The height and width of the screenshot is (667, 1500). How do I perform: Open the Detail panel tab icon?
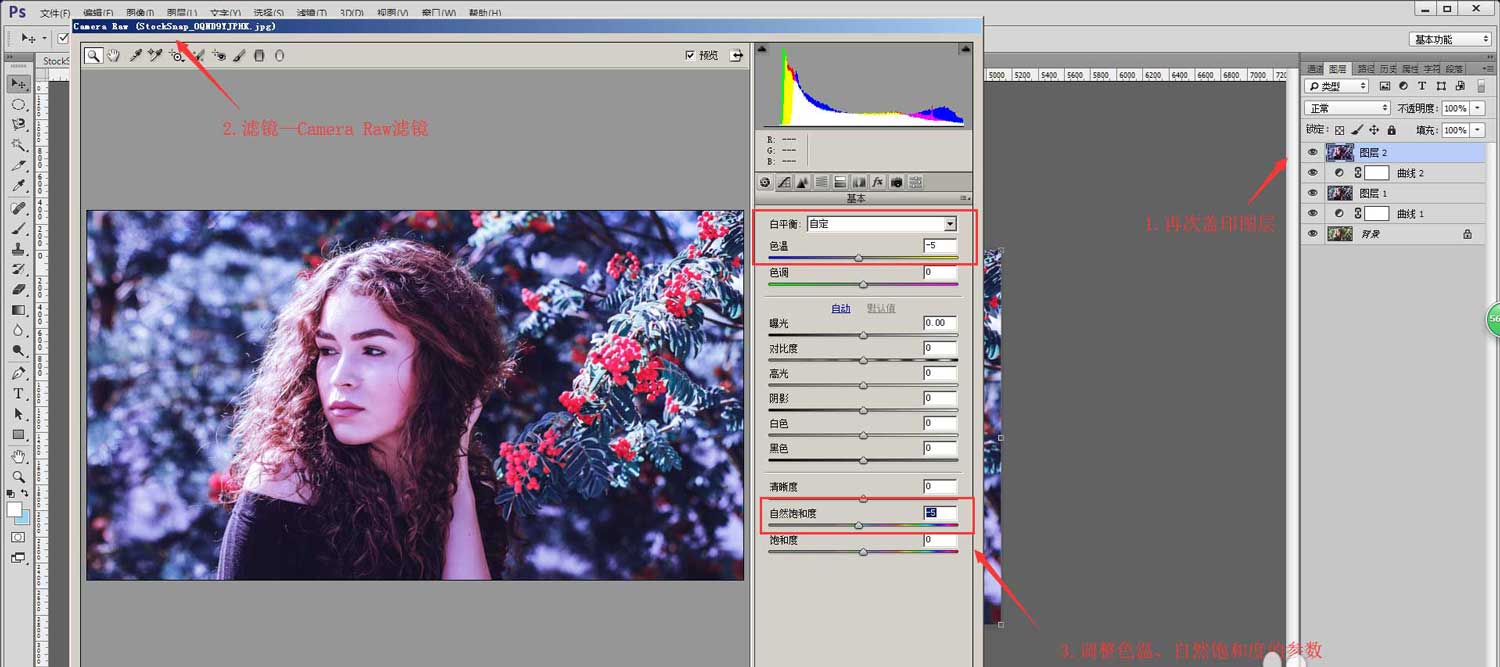(x=803, y=182)
